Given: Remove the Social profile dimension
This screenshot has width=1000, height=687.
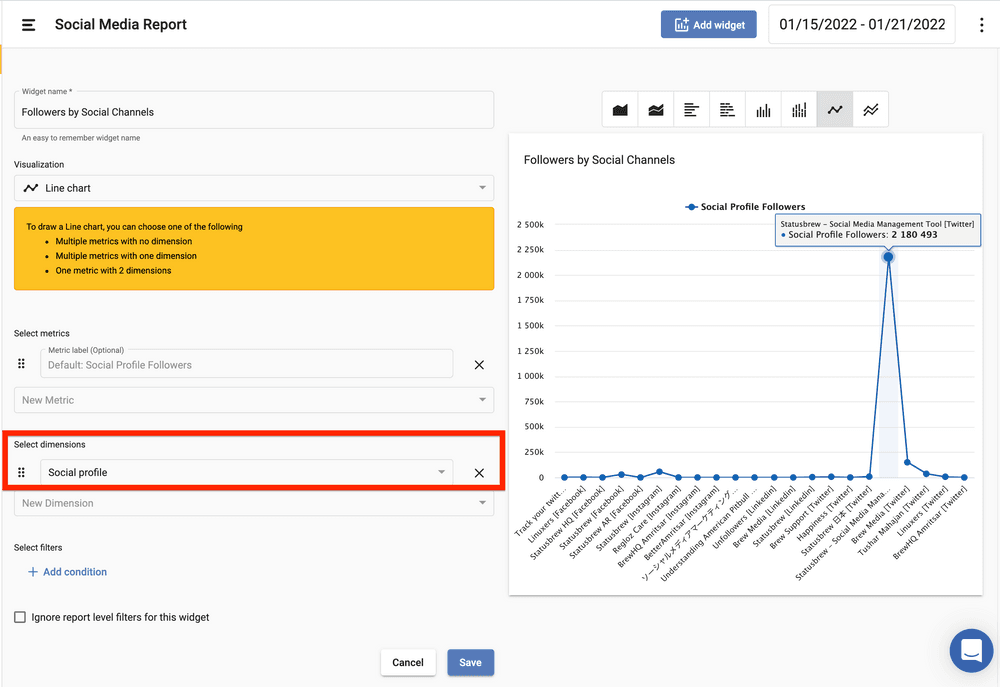Looking at the screenshot, I should coord(479,473).
